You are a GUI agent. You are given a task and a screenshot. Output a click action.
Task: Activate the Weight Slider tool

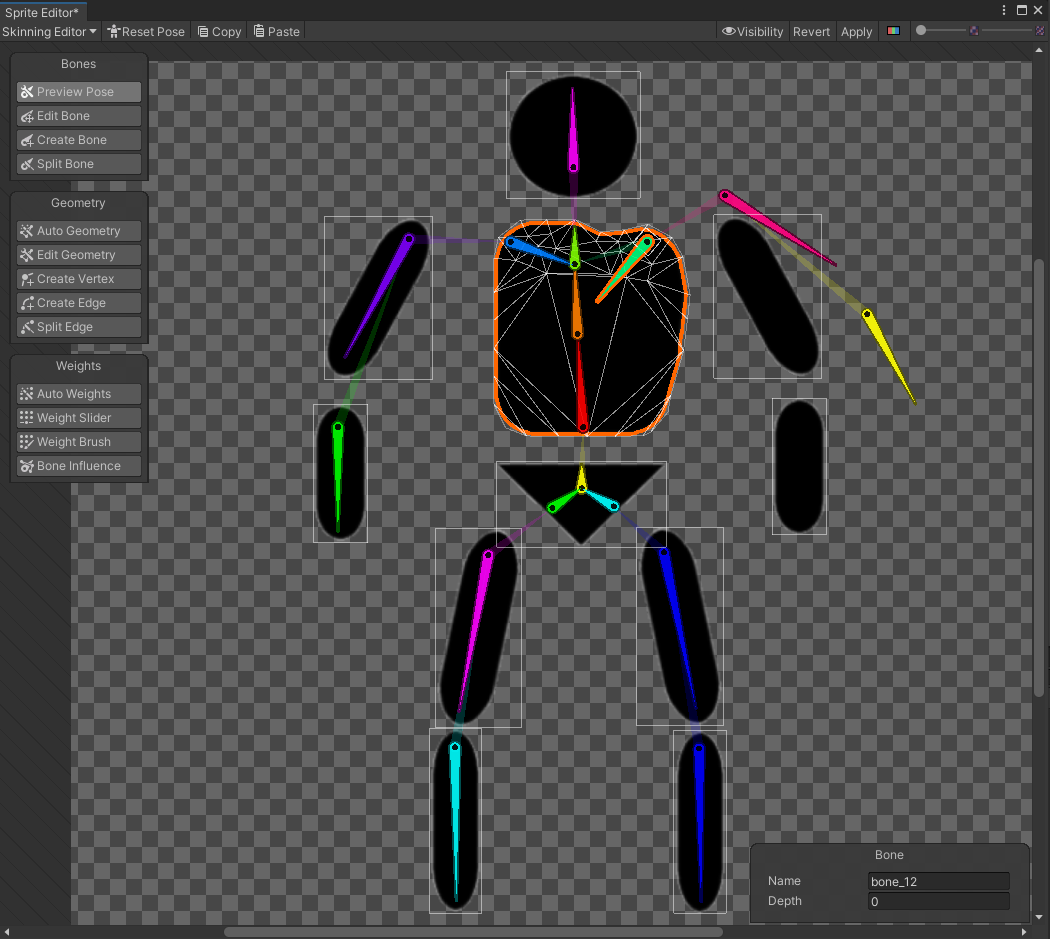[x=78, y=417]
